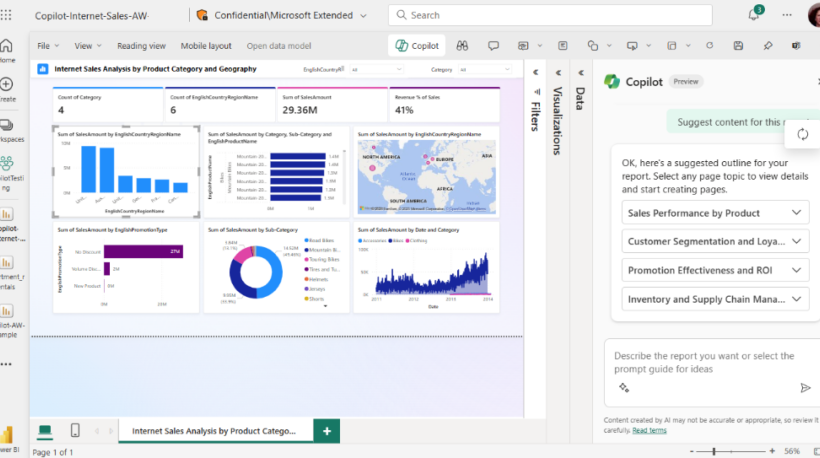Select the Sum of SalesAmount 29.36M card
The height and width of the screenshot is (458, 820).
pos(332,105)
